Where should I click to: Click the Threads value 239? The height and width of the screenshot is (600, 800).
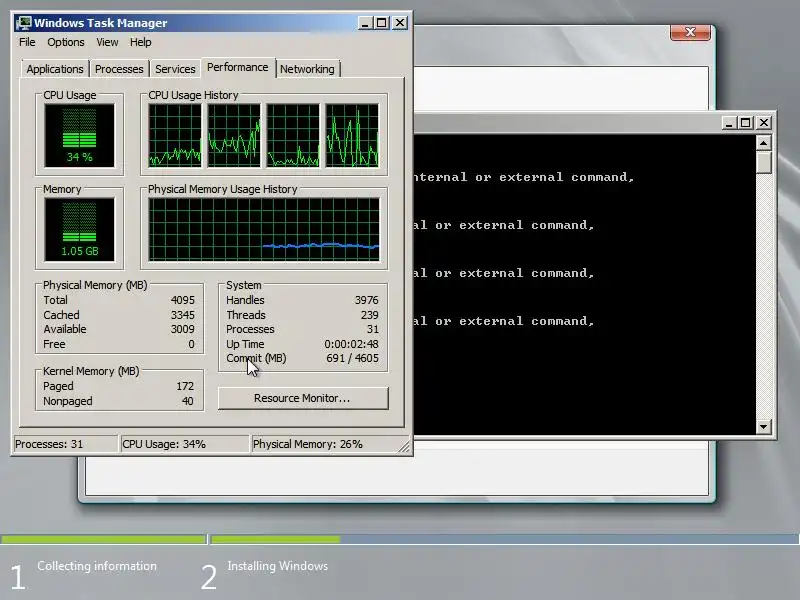click(x=369, y=315)
